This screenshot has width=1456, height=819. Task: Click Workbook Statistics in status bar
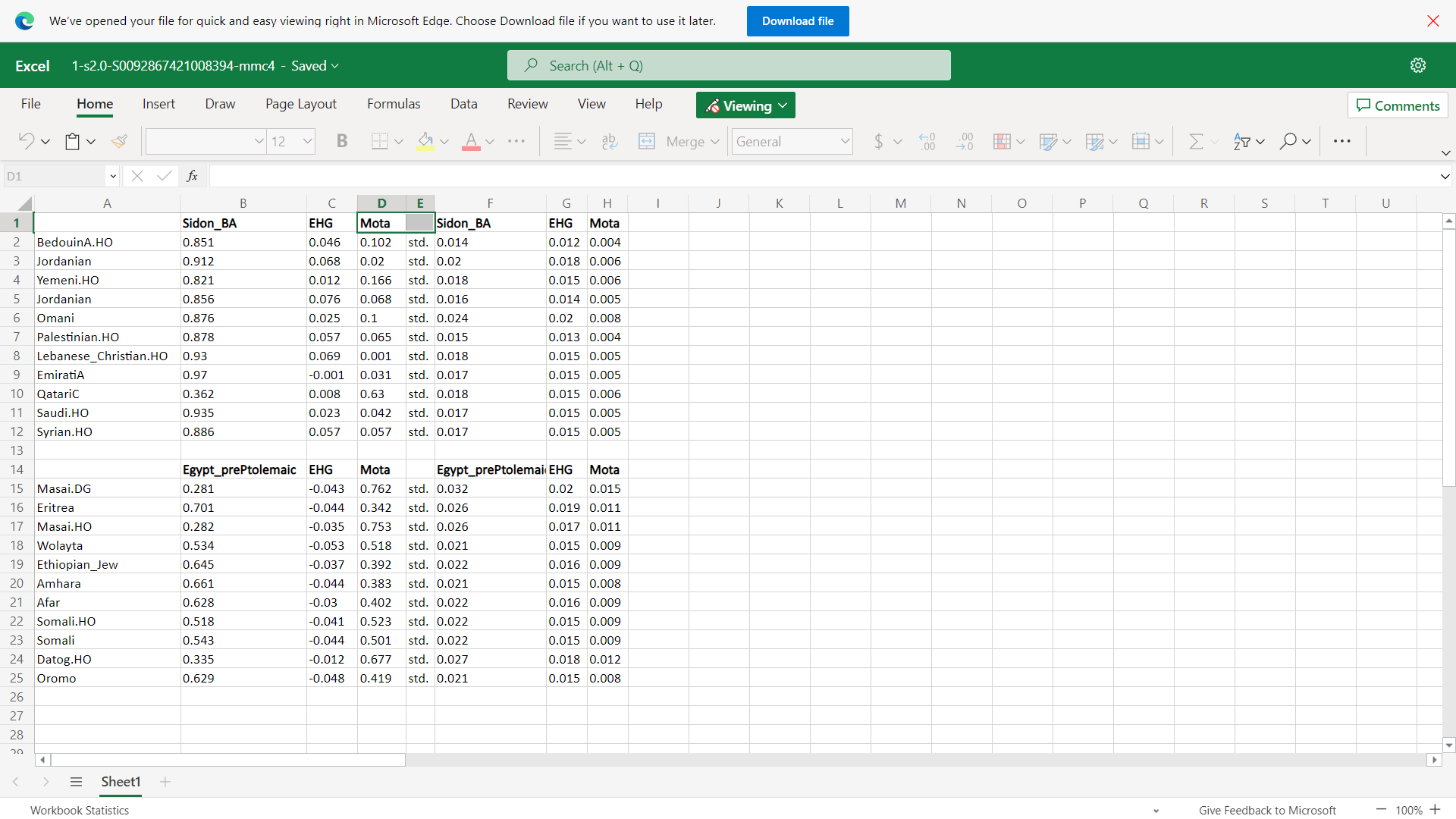point(80,810)
